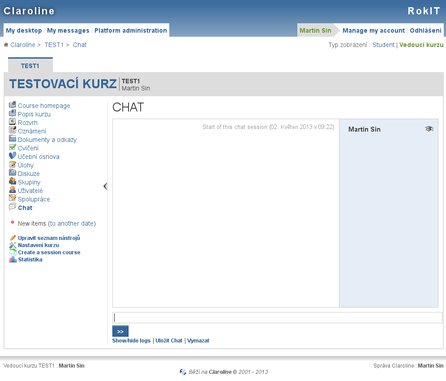The height and width of the screenshot is (381, 446).
Task: Open the My desktop menu
Action: (24, 30)
